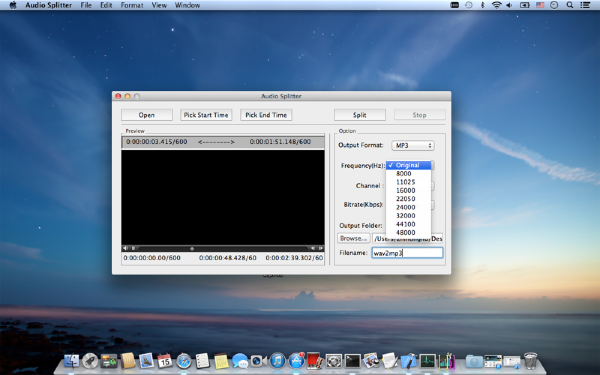600x375 pixels.
Task: Select Original in the frequency list
Action: [409, 165]
